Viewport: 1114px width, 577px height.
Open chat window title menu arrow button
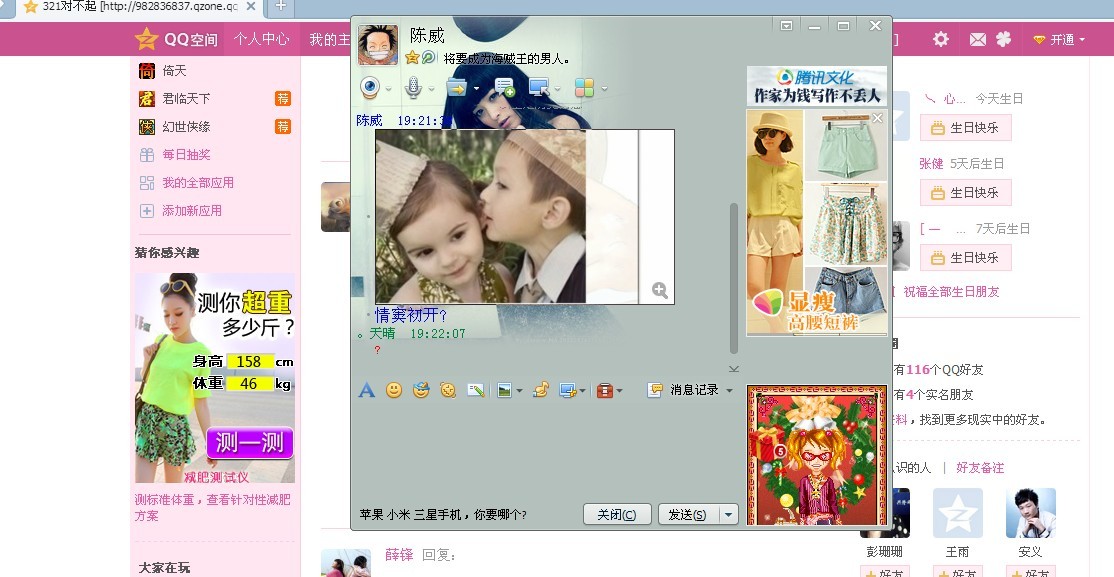click(x=786, y=26)
